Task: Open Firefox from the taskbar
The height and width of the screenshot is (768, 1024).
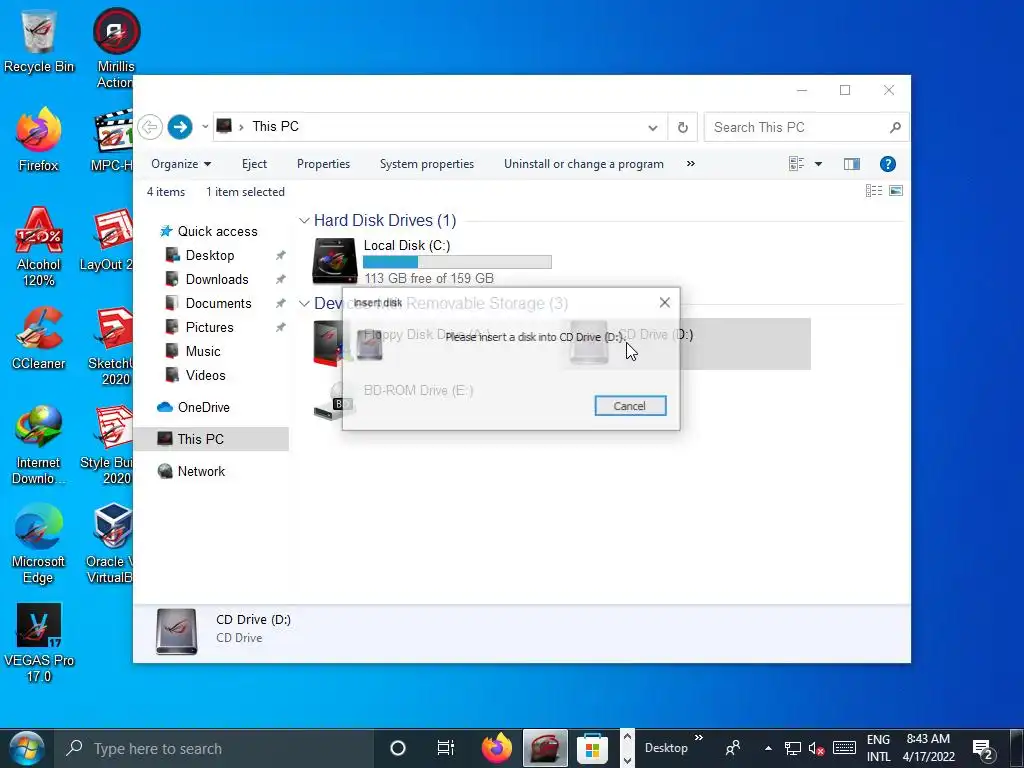Action: (497, 748)
